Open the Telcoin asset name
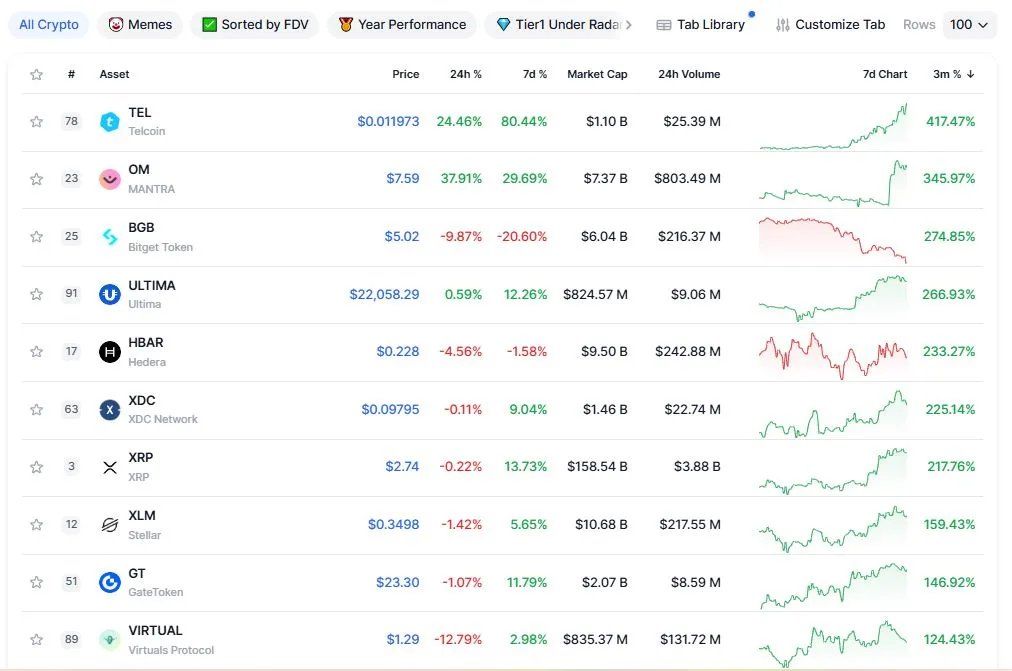The image size is (1012, 671). coord(147,131)
